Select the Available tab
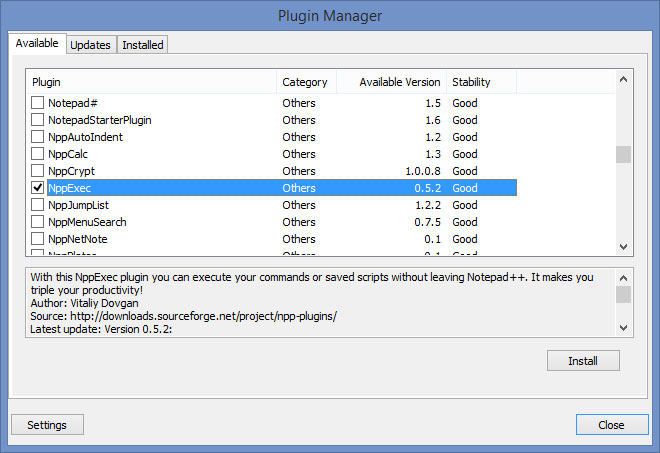Screen dimensions: 660x453 (37, 43)
